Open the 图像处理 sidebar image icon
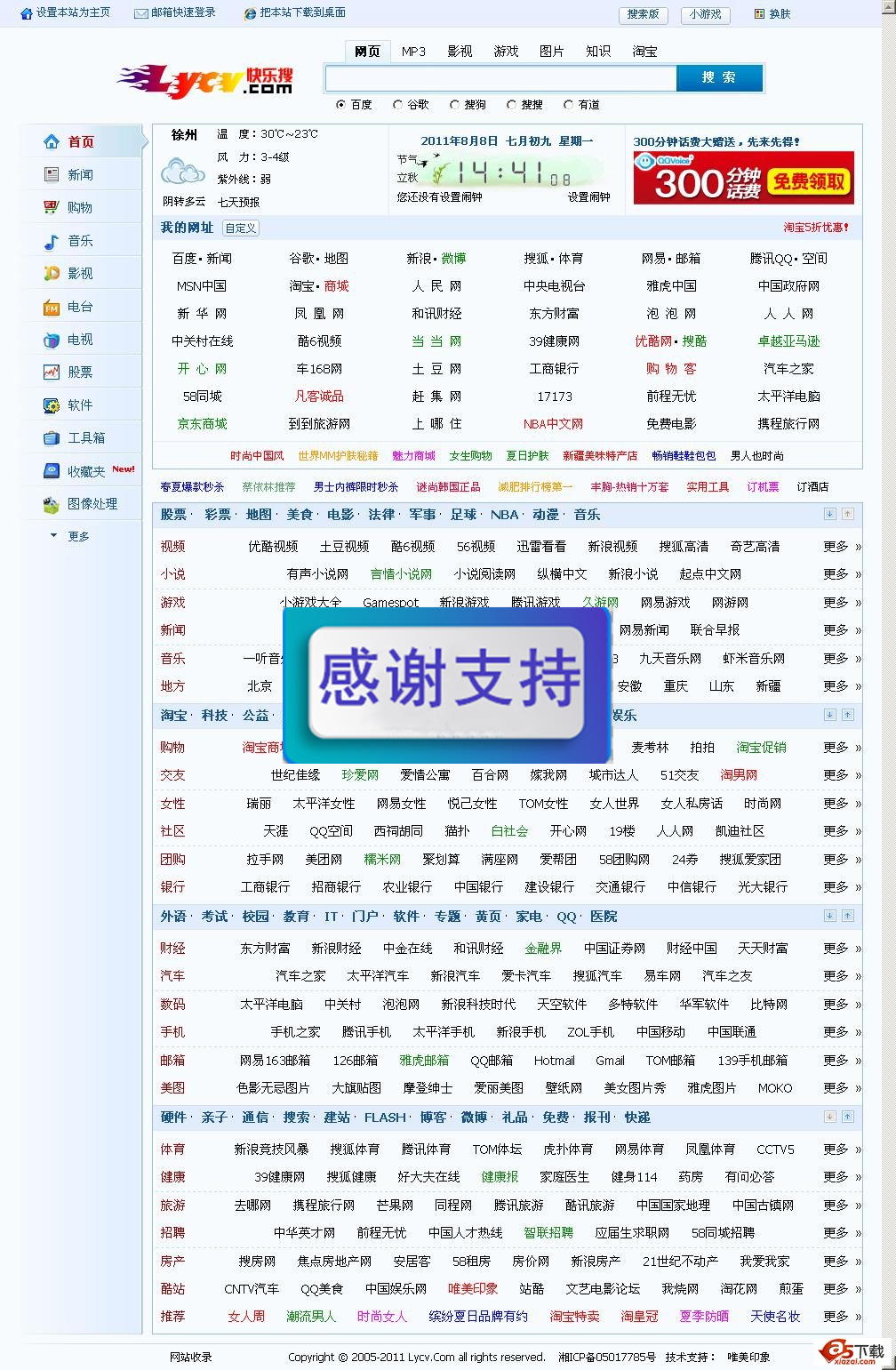 [x=52, y=504]
